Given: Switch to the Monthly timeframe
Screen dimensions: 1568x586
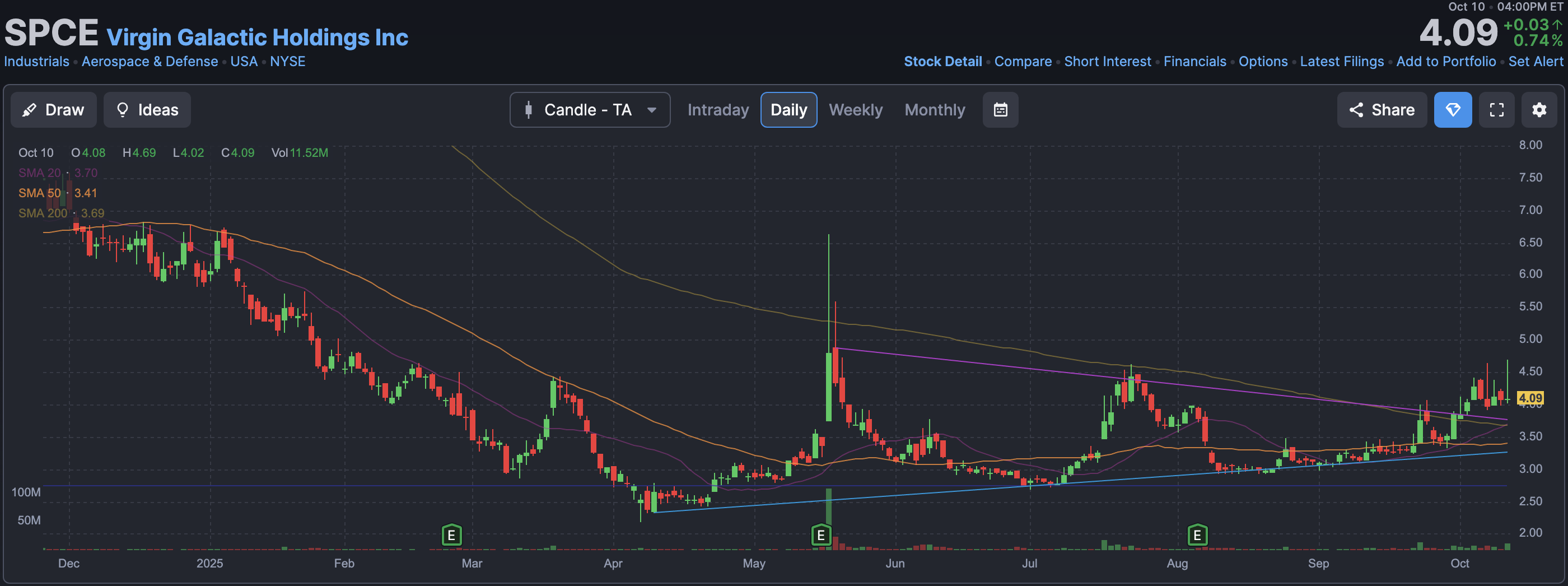Looking at the screenshot, I should 934,110.
